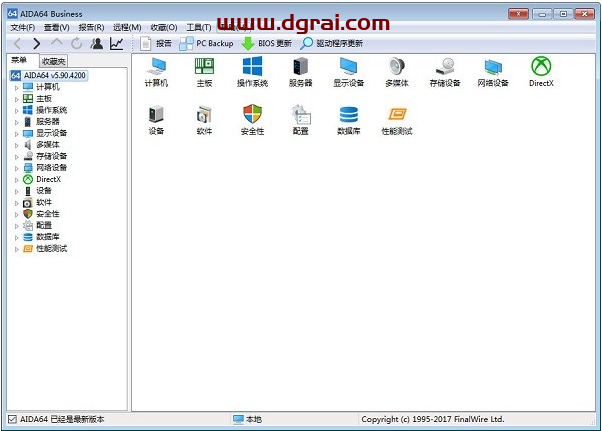
Task: Go forward with the right arrow toolbar icon
Action: coord(37,44)
